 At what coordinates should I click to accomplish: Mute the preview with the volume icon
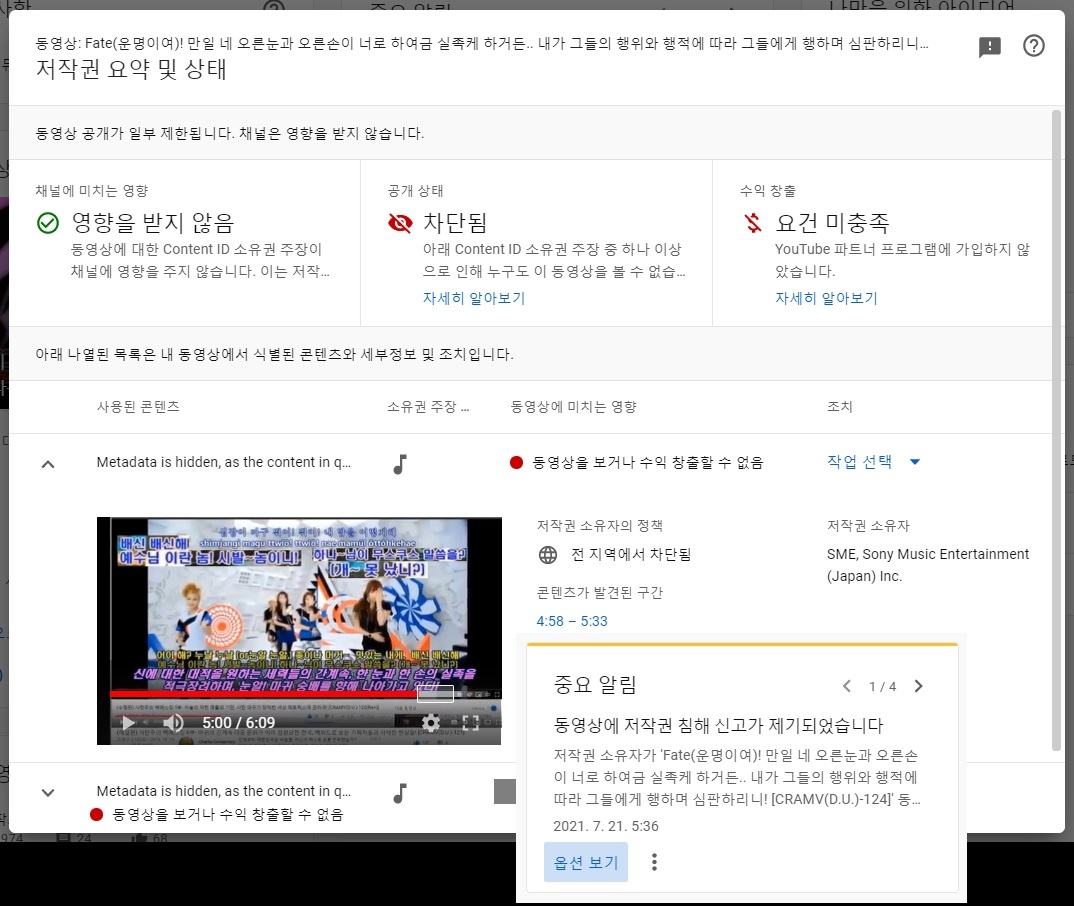click(x=173, y=722)
